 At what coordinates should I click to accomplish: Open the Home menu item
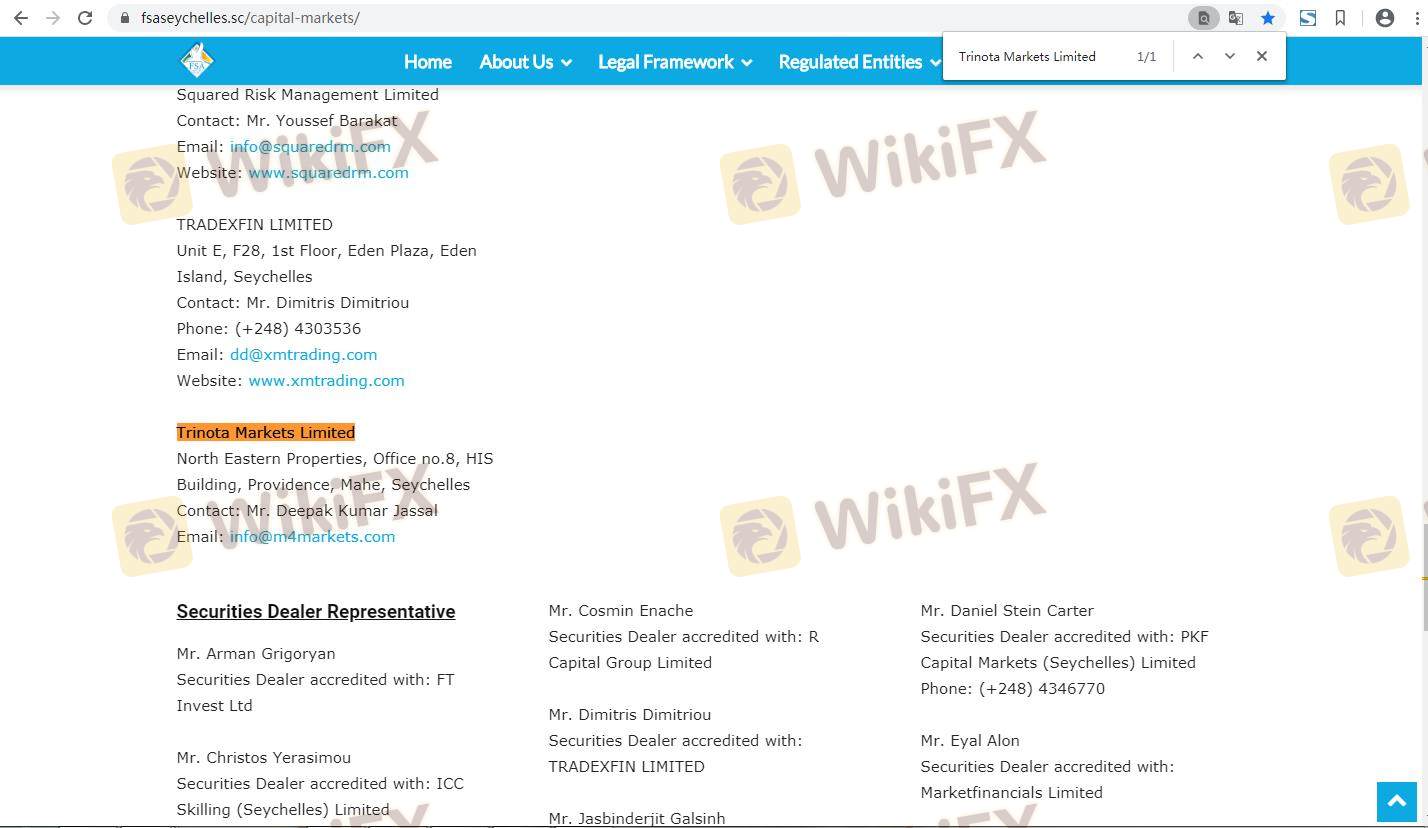click(x=427, y=62)
